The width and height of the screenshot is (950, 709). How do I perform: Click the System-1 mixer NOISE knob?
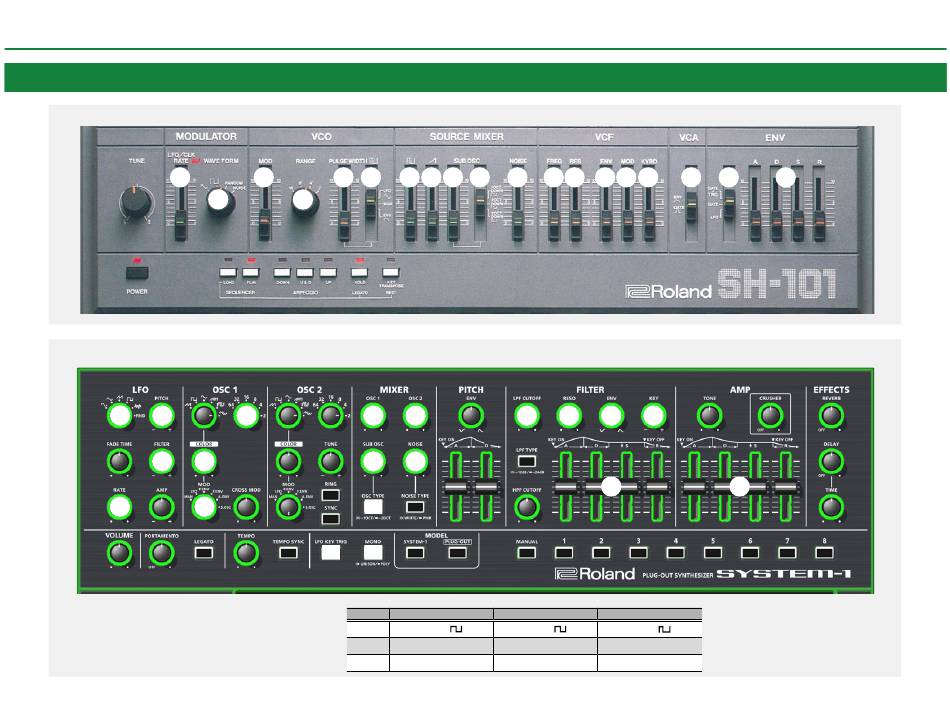[415, 462]
